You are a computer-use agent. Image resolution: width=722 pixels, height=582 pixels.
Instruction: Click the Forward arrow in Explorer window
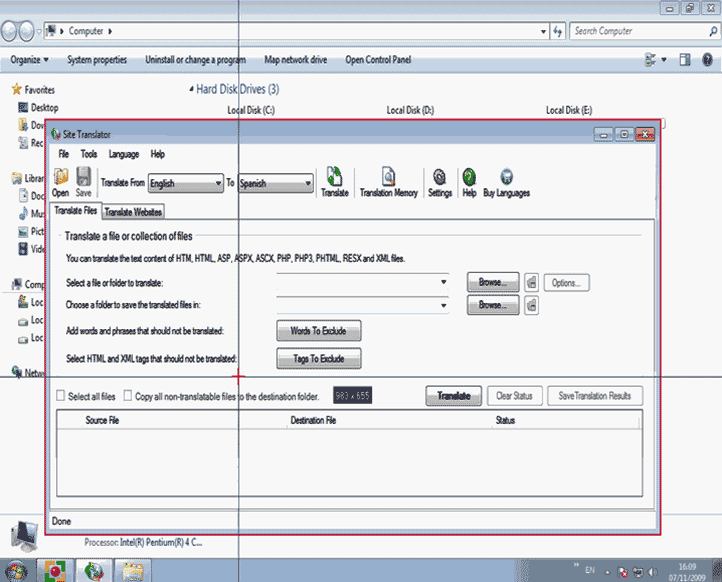coord(26,31)
